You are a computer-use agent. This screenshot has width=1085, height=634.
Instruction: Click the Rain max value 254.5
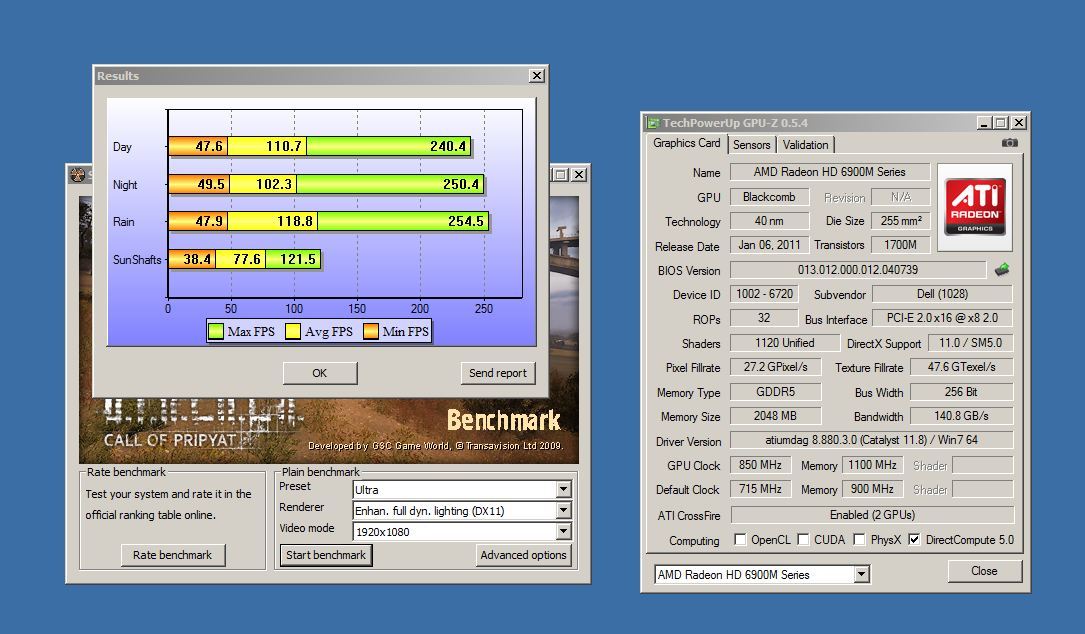pos(466,221)
